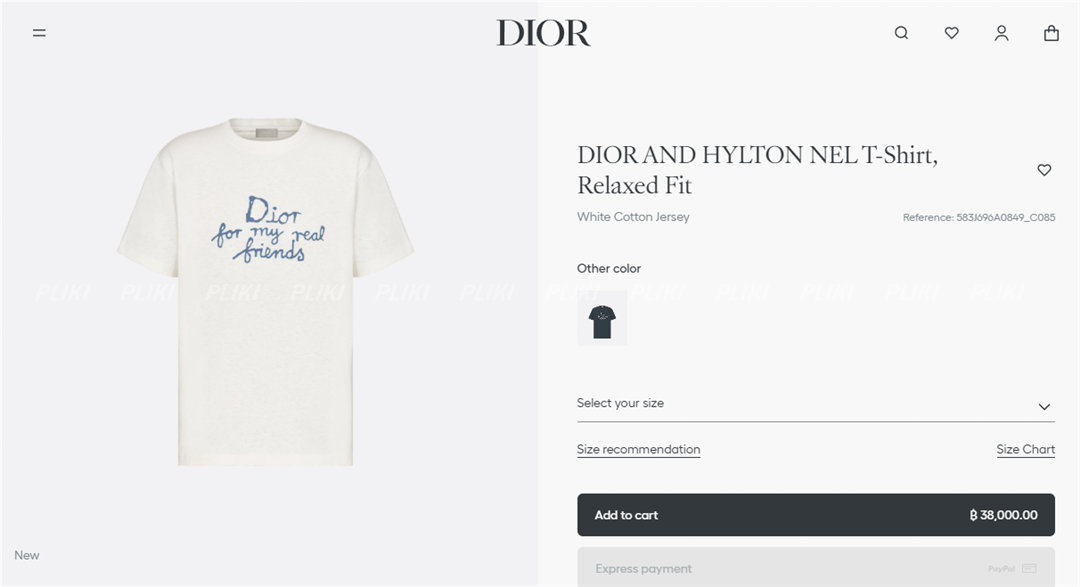This screenshot has height=587, width=1080.
Task: Click the size dropdown chevron arrow
Action: 1044,406
